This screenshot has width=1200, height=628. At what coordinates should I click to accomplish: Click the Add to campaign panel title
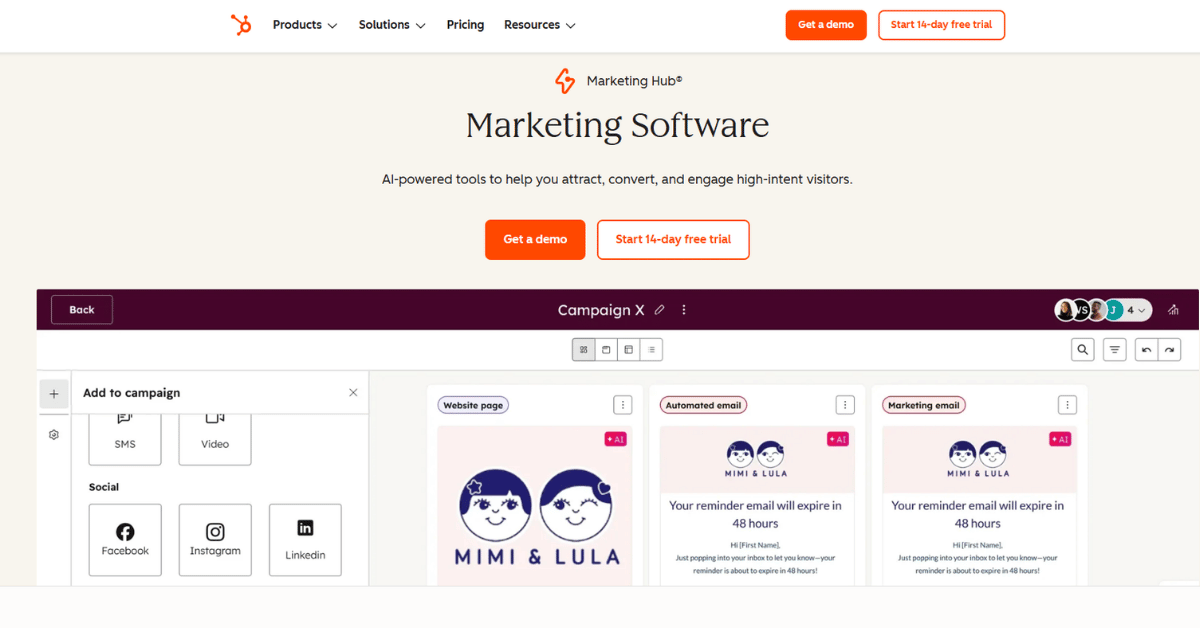tap(132, 393)
